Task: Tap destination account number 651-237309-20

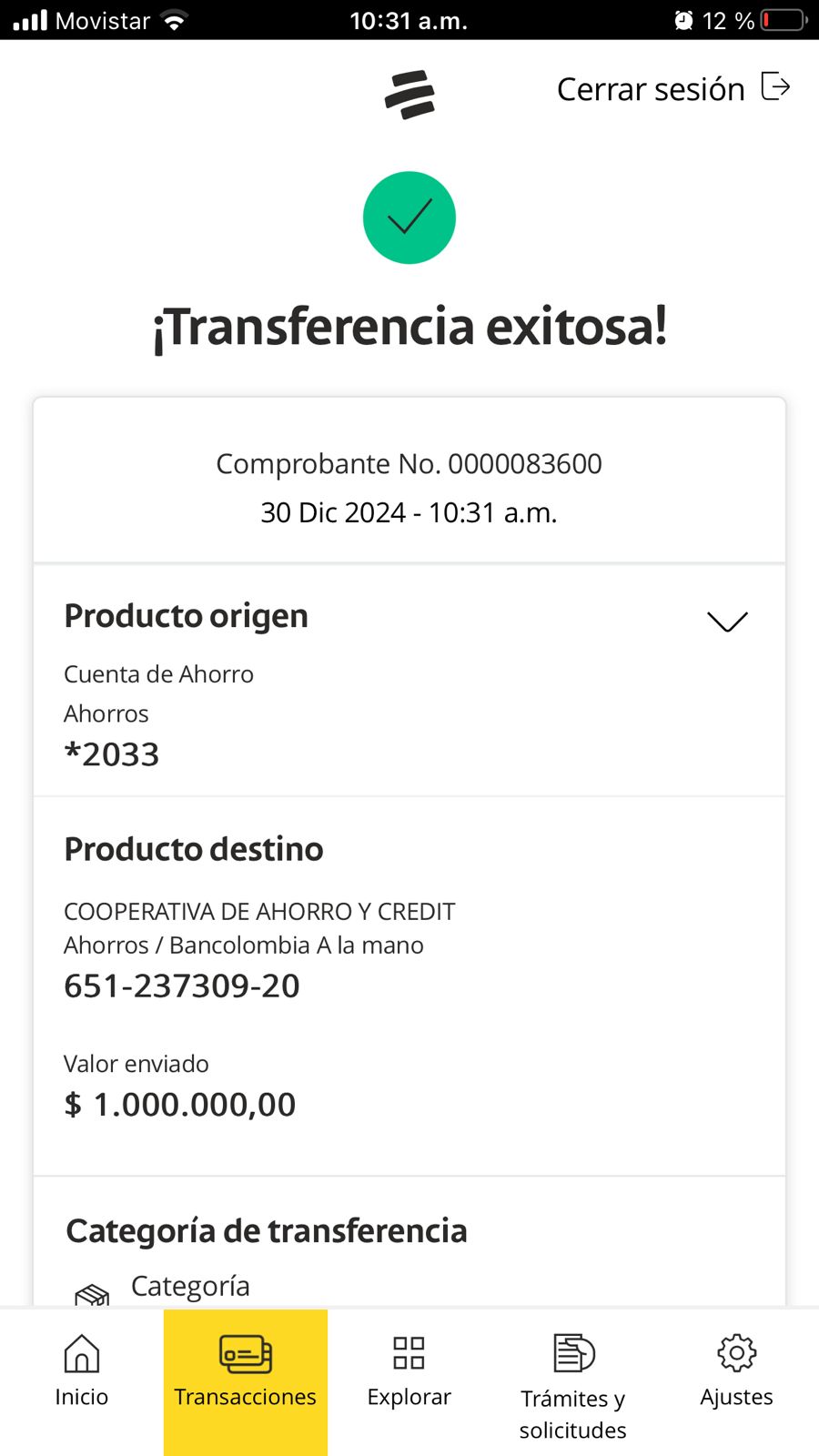Action: [182, 986]
